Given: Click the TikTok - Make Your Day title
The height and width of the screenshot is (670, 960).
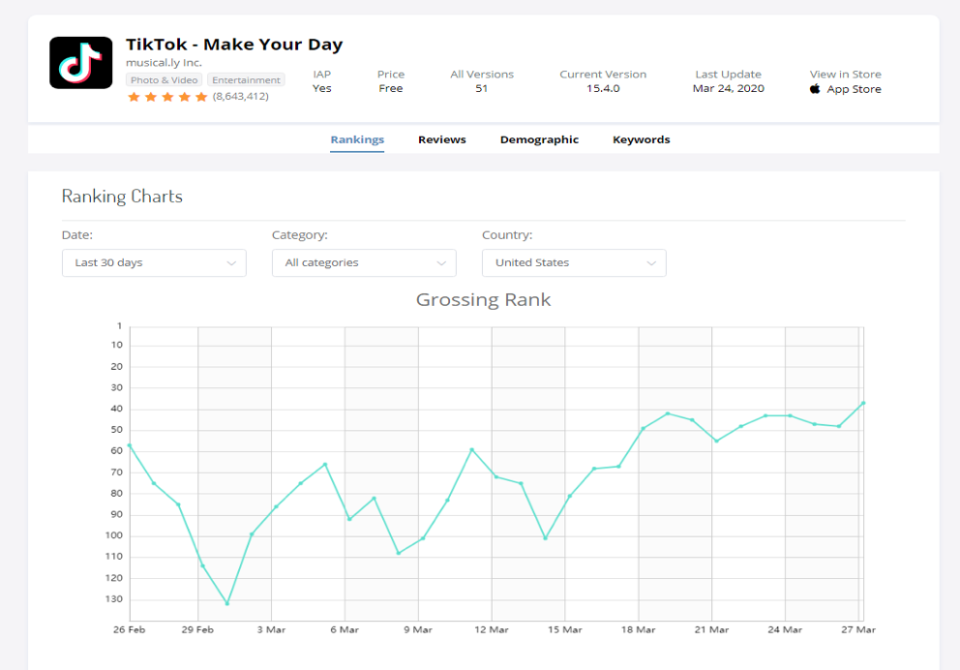Looking at the screenshot, I should [x=234, y=45].
